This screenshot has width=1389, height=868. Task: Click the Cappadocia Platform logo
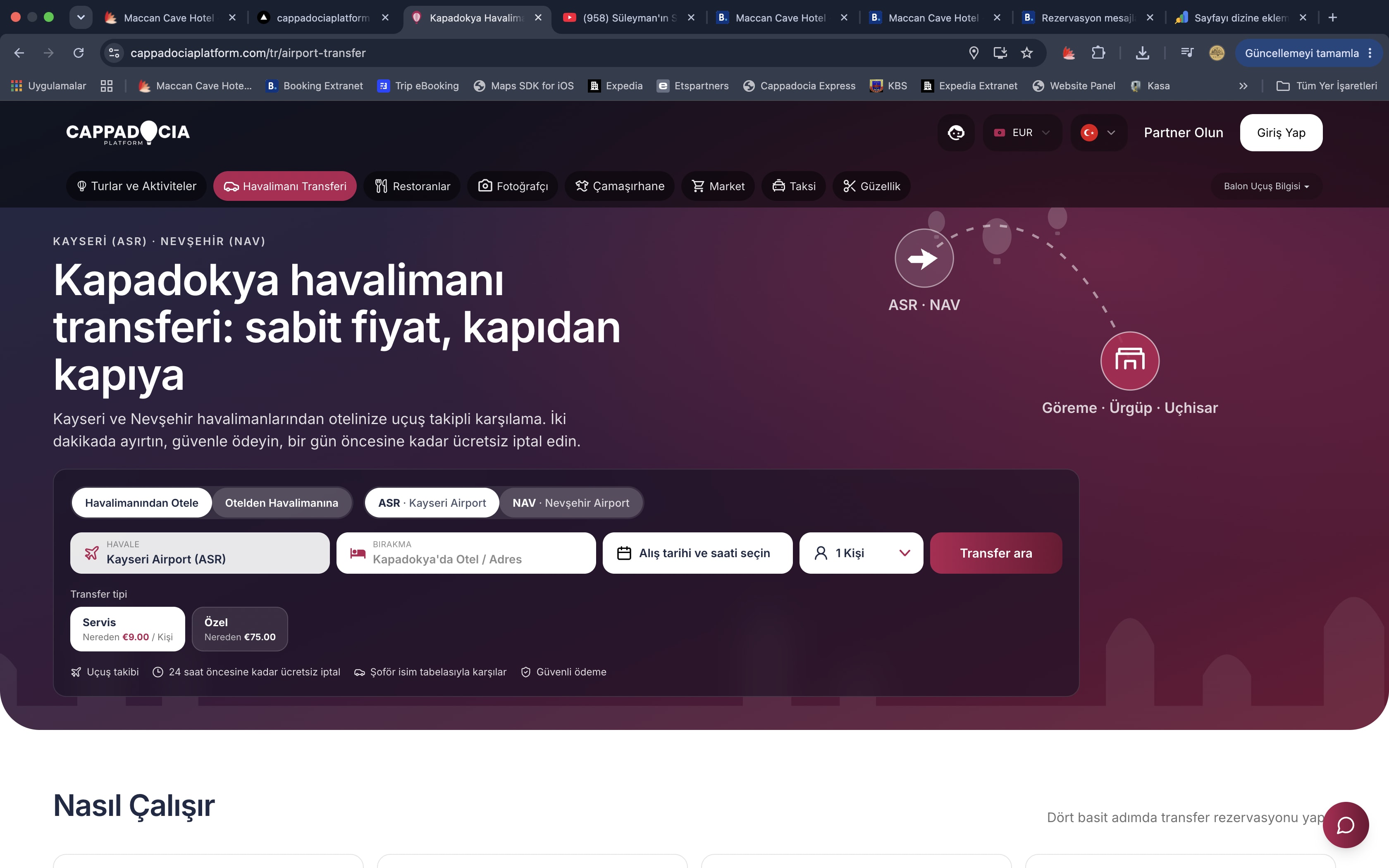click(128, 133)
